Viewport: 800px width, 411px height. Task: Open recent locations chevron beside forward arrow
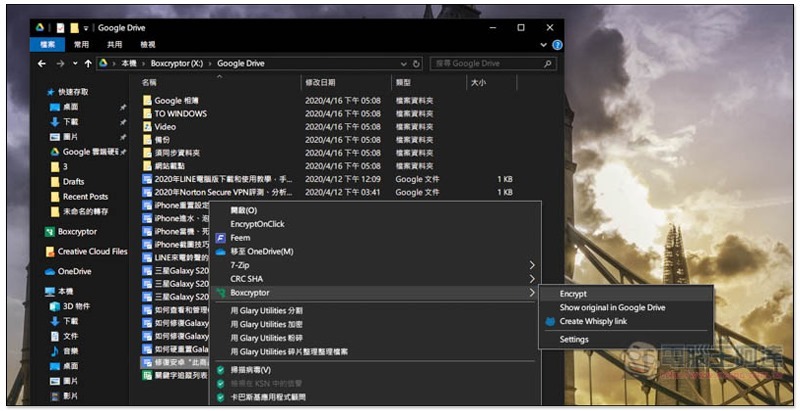pyautogui.click(x=73, y=63)
